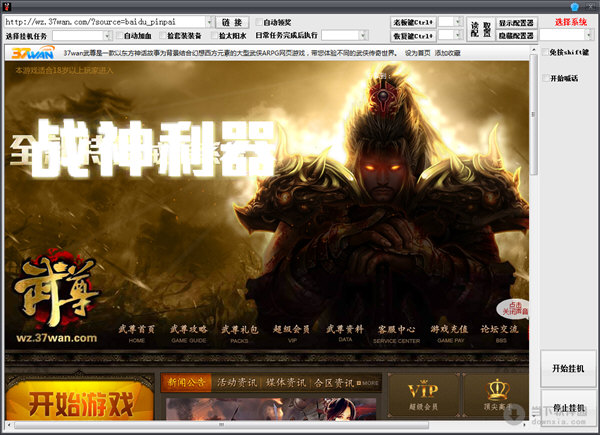The width and height of the screenshot is (600, 435).
Task: Click the 老板键Ctrl+ button
Action: click(x=413, y=22)
